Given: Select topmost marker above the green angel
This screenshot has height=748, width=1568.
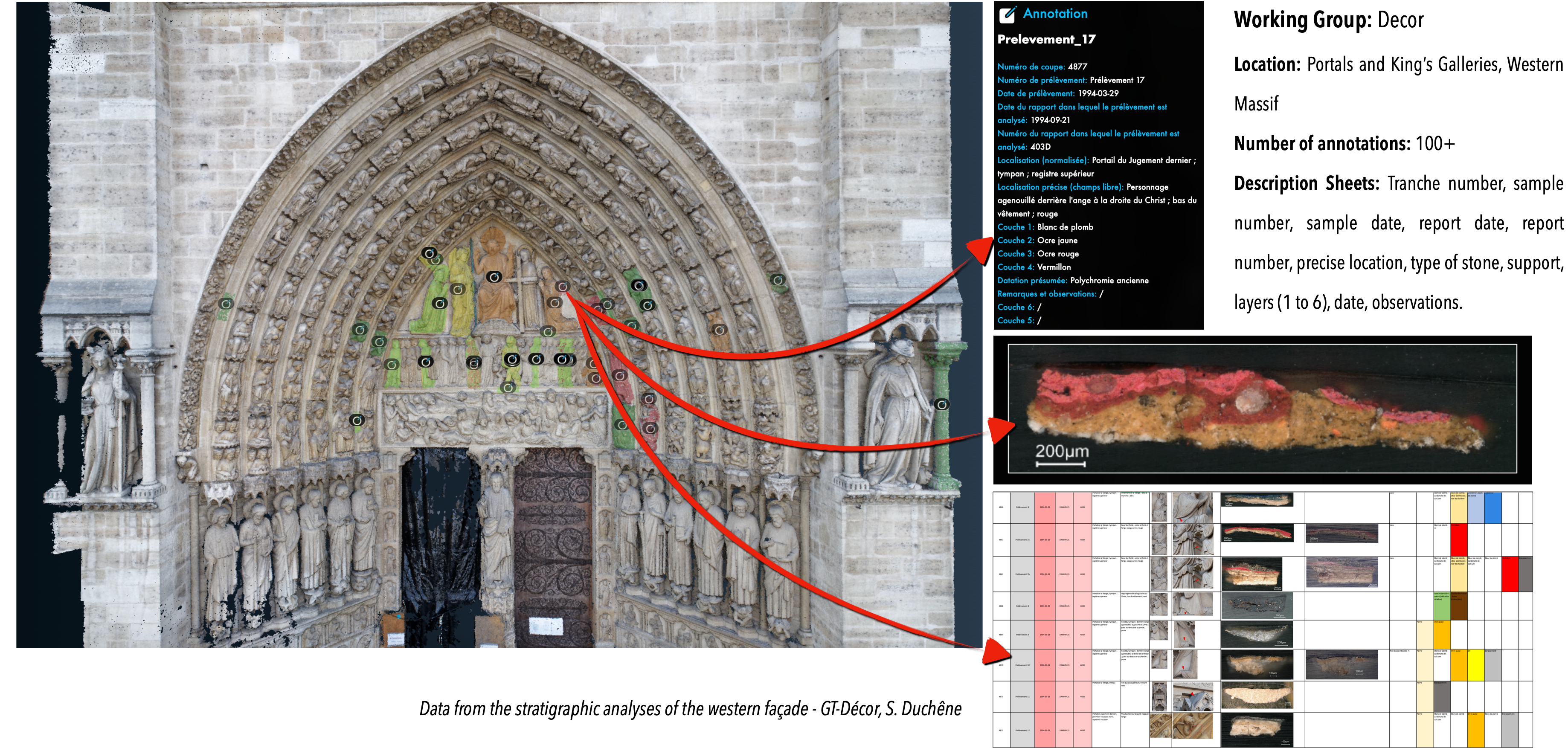Looking at the screenshot, I should point(429,253).
